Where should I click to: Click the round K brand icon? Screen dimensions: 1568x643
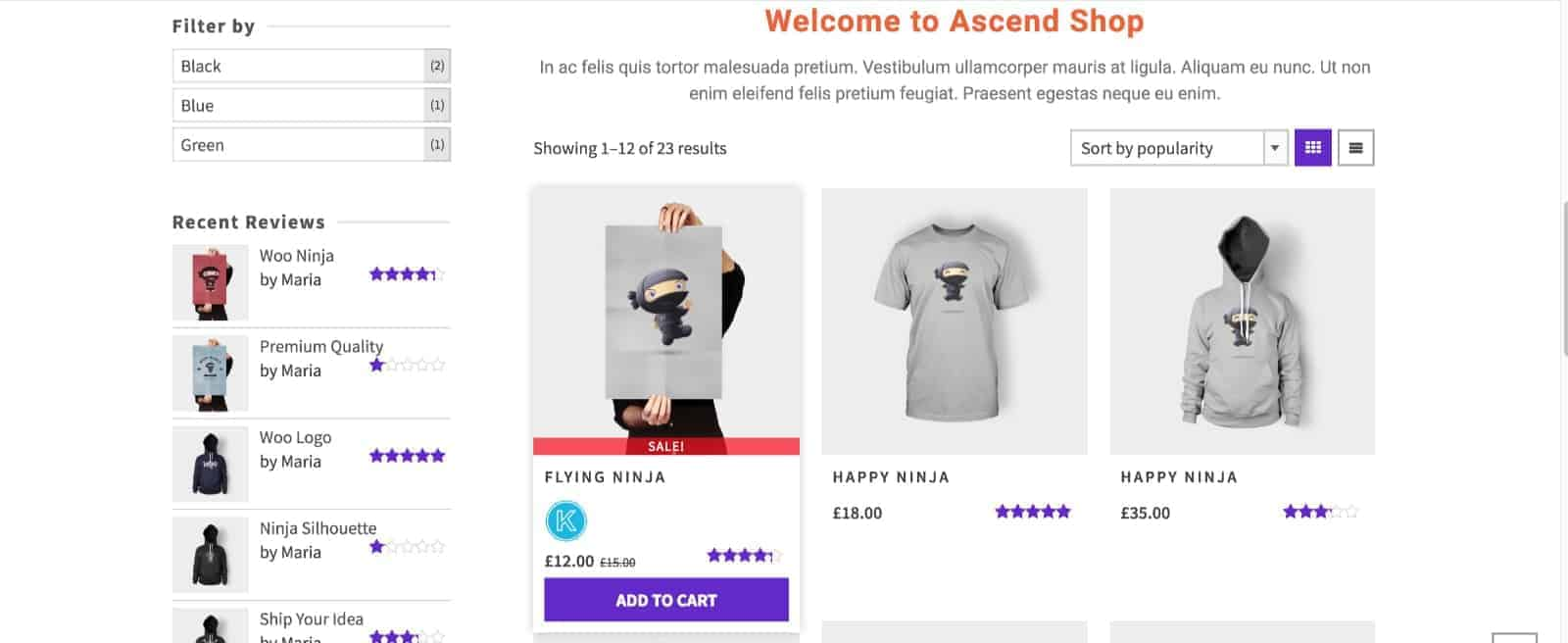[x=565, y=520]
